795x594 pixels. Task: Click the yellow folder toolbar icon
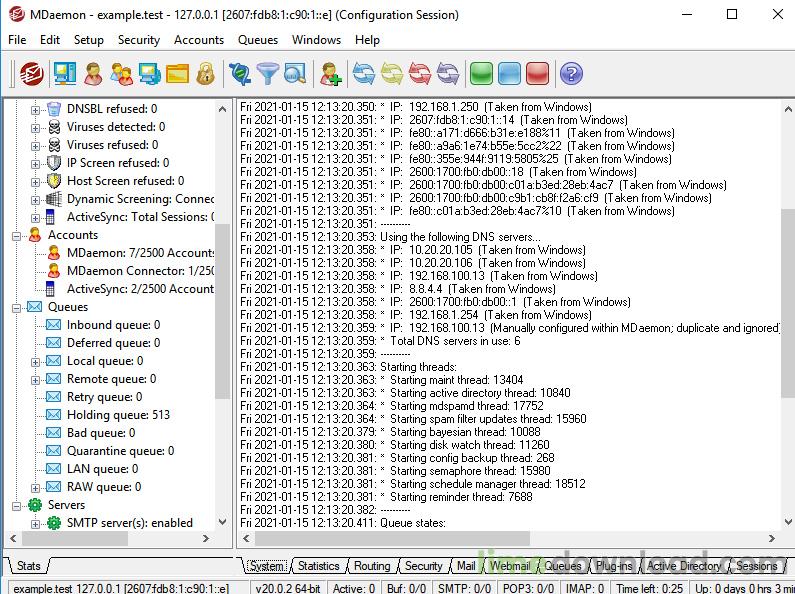[x=177, y=73]
